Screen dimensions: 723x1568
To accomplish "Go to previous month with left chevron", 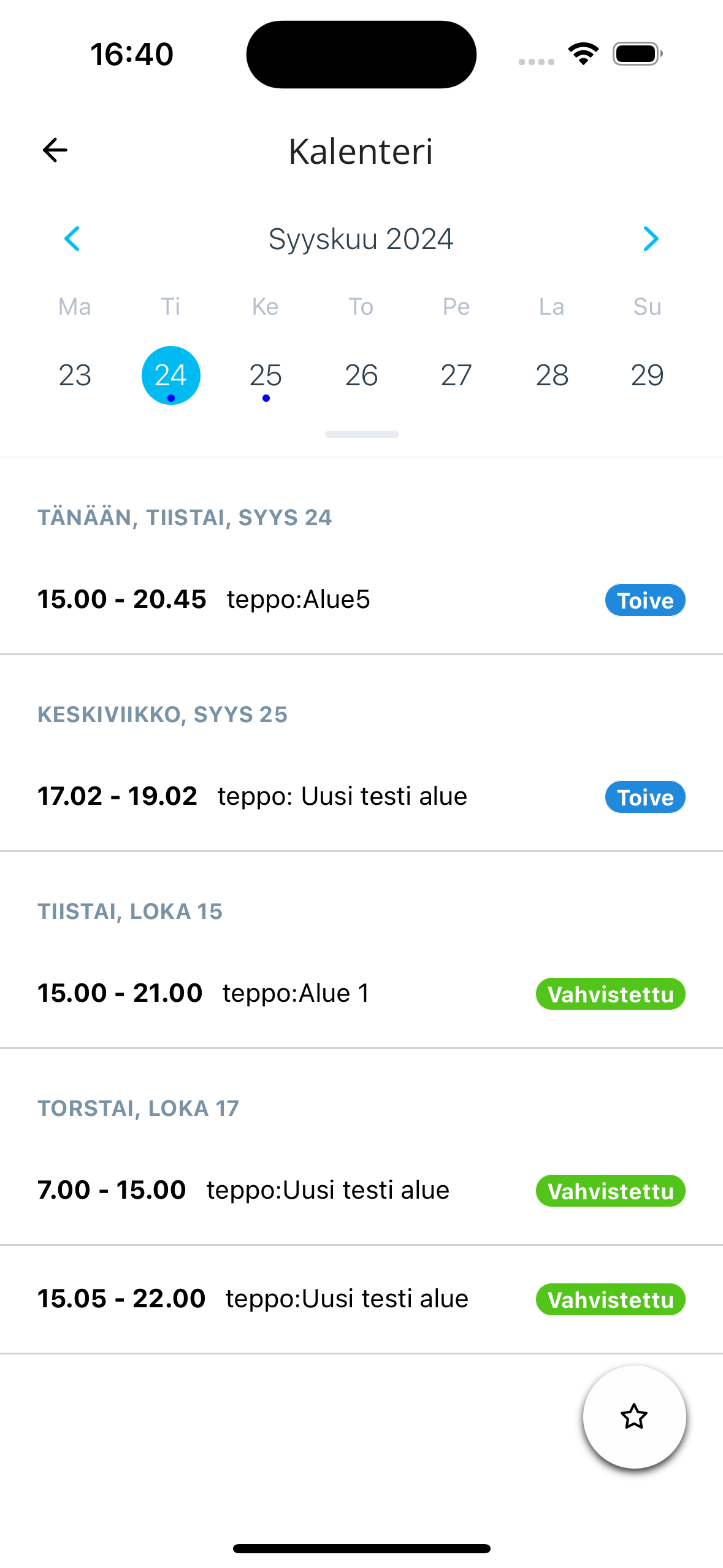I will tap(72, 239).
